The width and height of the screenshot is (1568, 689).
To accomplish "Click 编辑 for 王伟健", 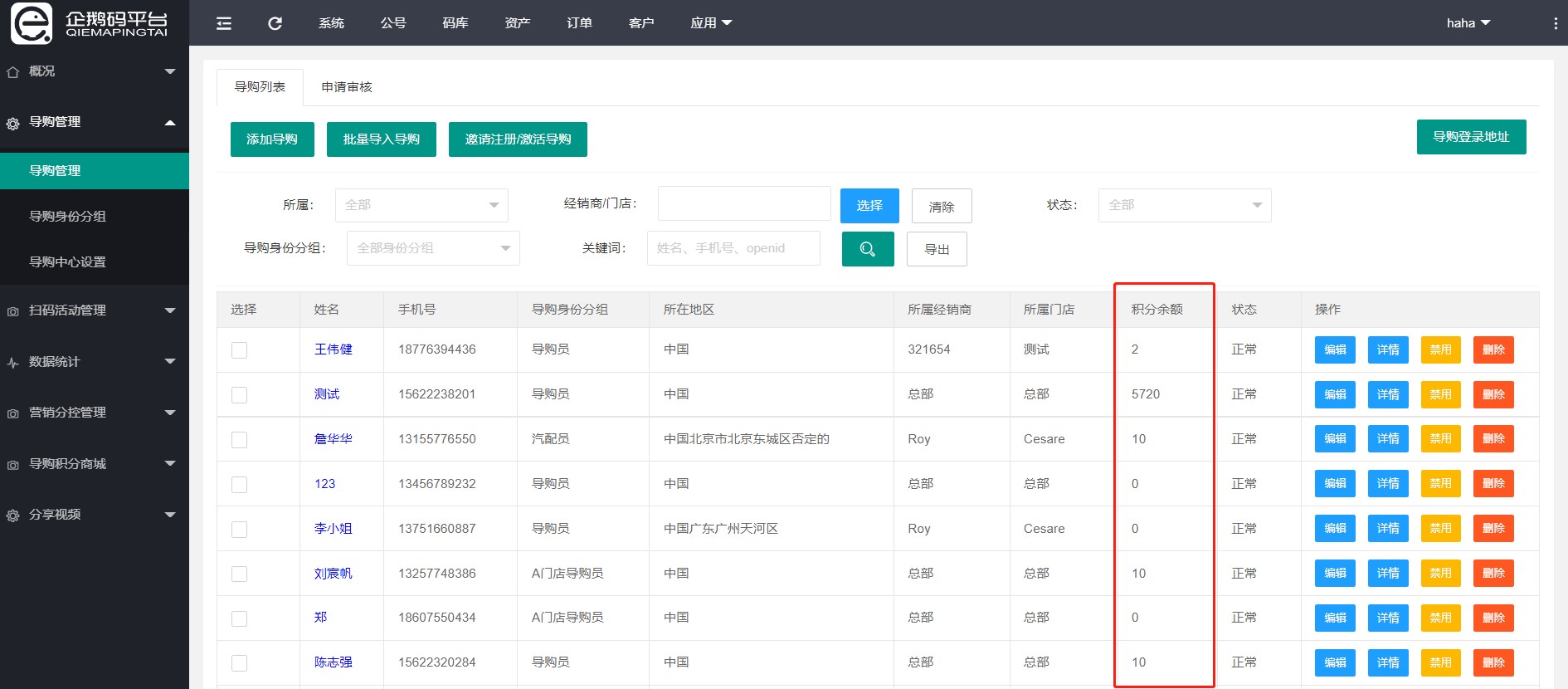I will coord(1335,350).
